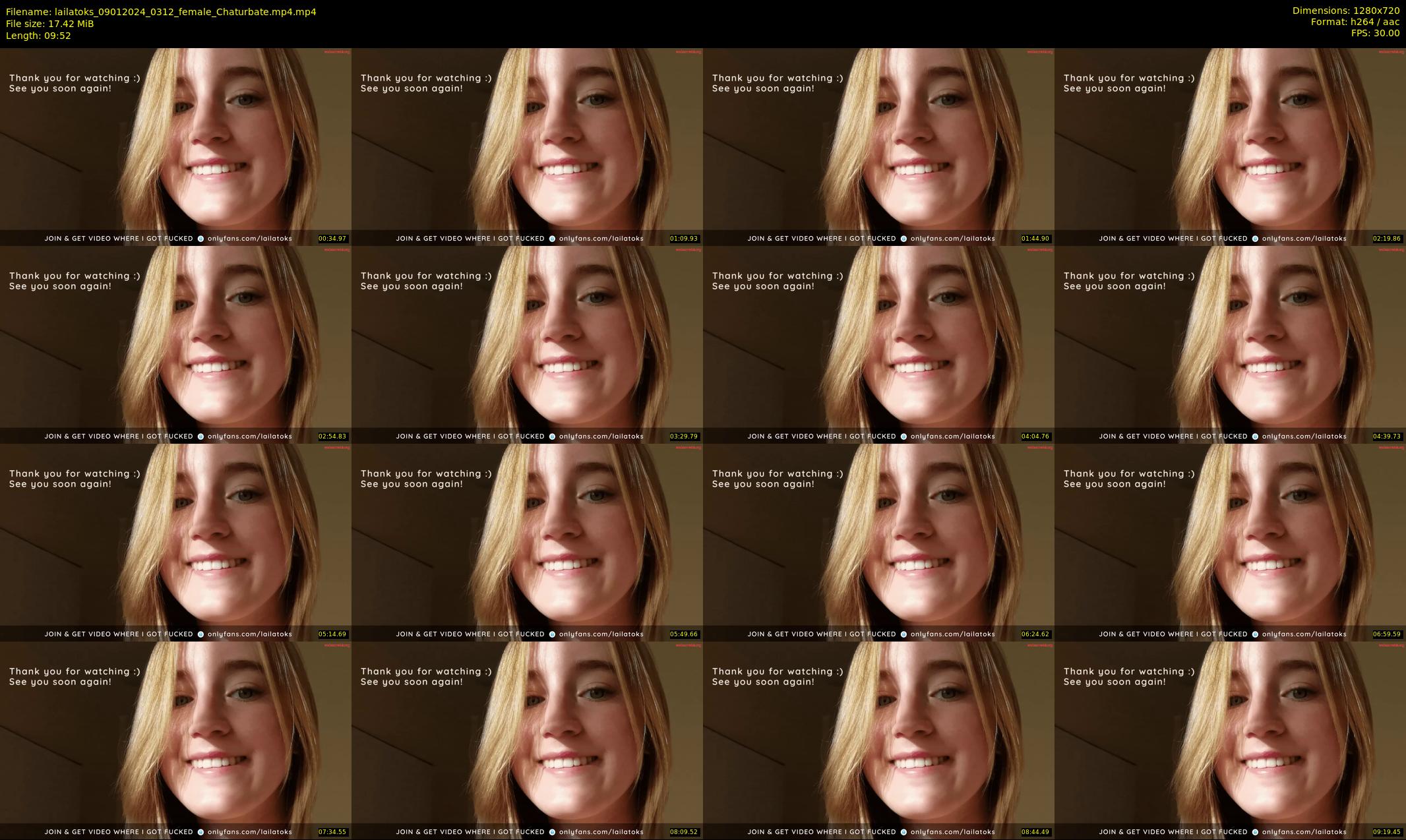Open the frame thumbnail stamped 09:19.45

(x=1230, y=740)
